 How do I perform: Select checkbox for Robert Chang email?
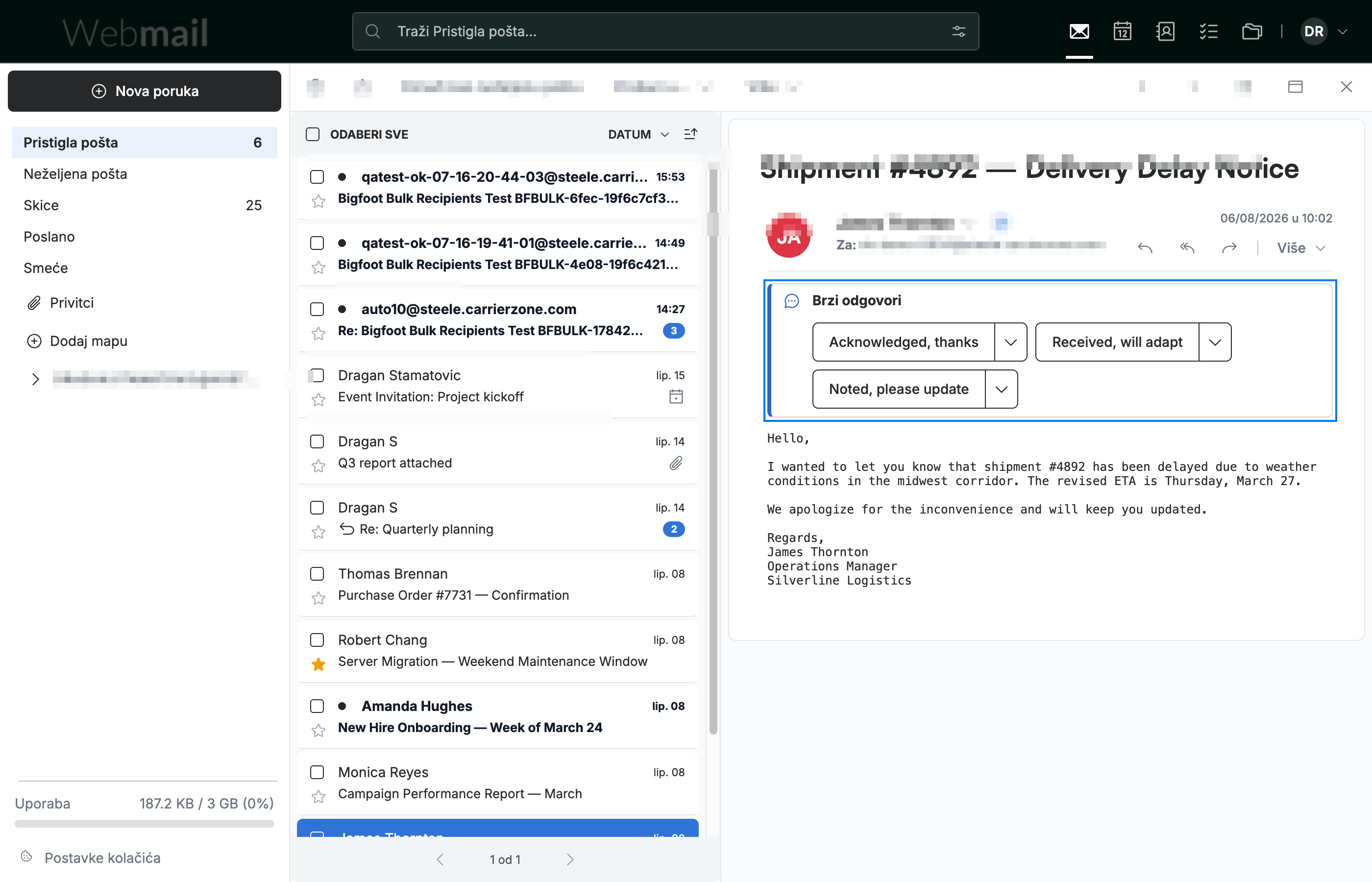coord(317,640)
